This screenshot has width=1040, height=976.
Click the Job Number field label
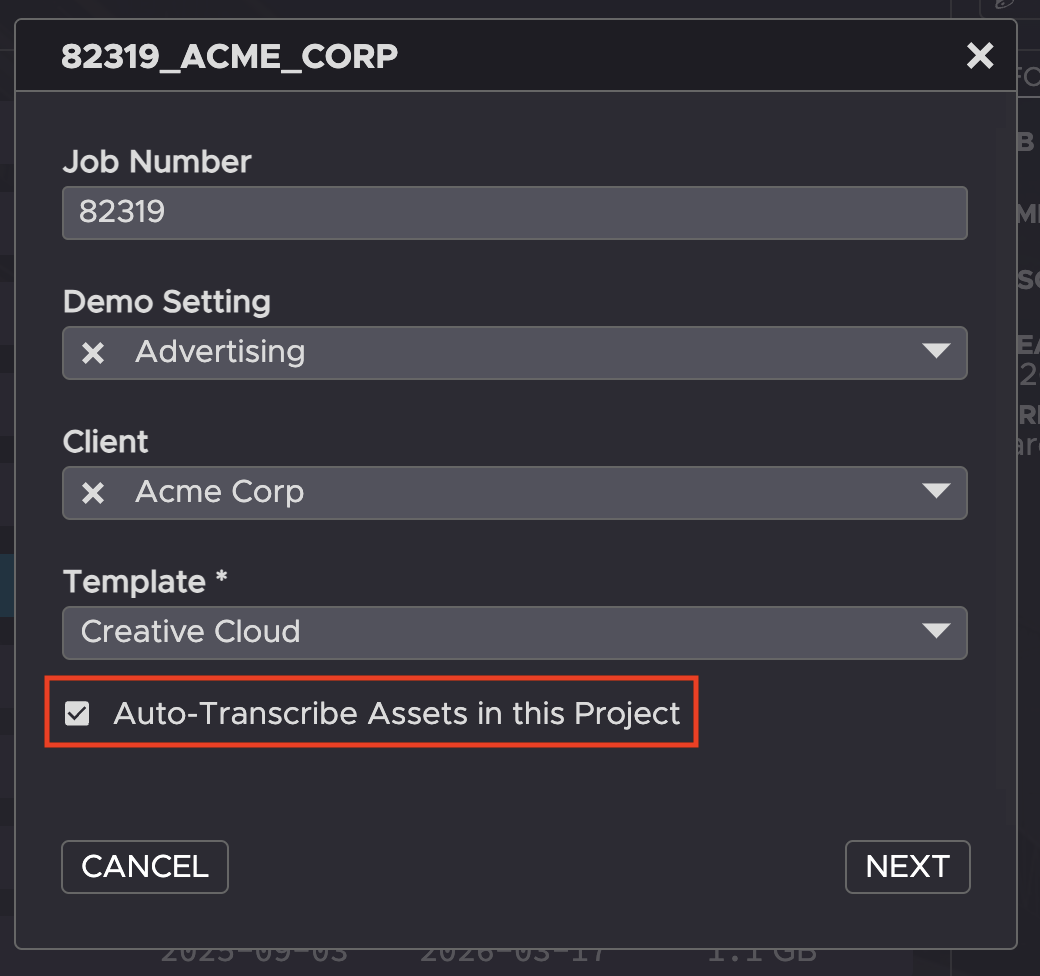(x=157, y=161)
